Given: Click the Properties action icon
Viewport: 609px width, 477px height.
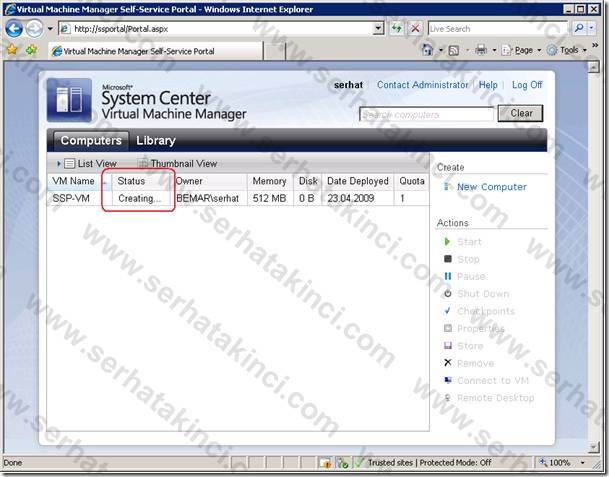Looking at the screenshot, I should [x=448, y=328].
